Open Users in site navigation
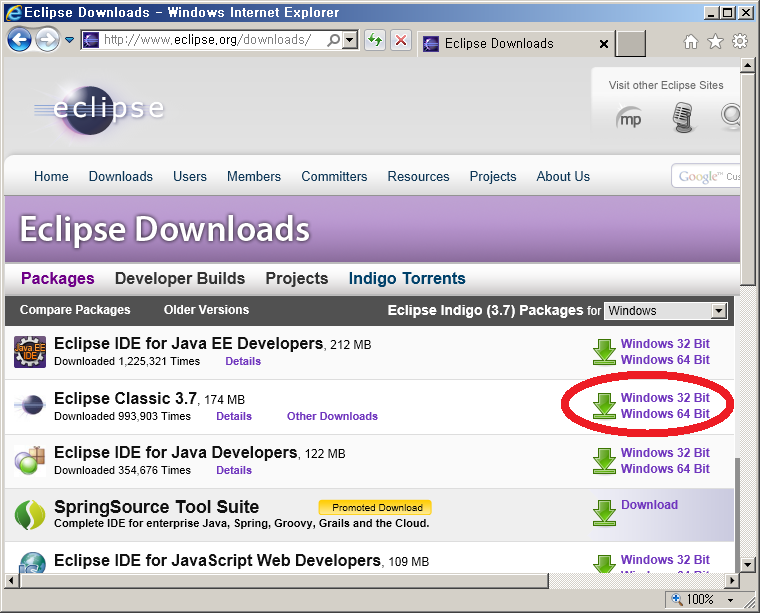The height and width of the screenshot is (613, 760). point(190,176)
